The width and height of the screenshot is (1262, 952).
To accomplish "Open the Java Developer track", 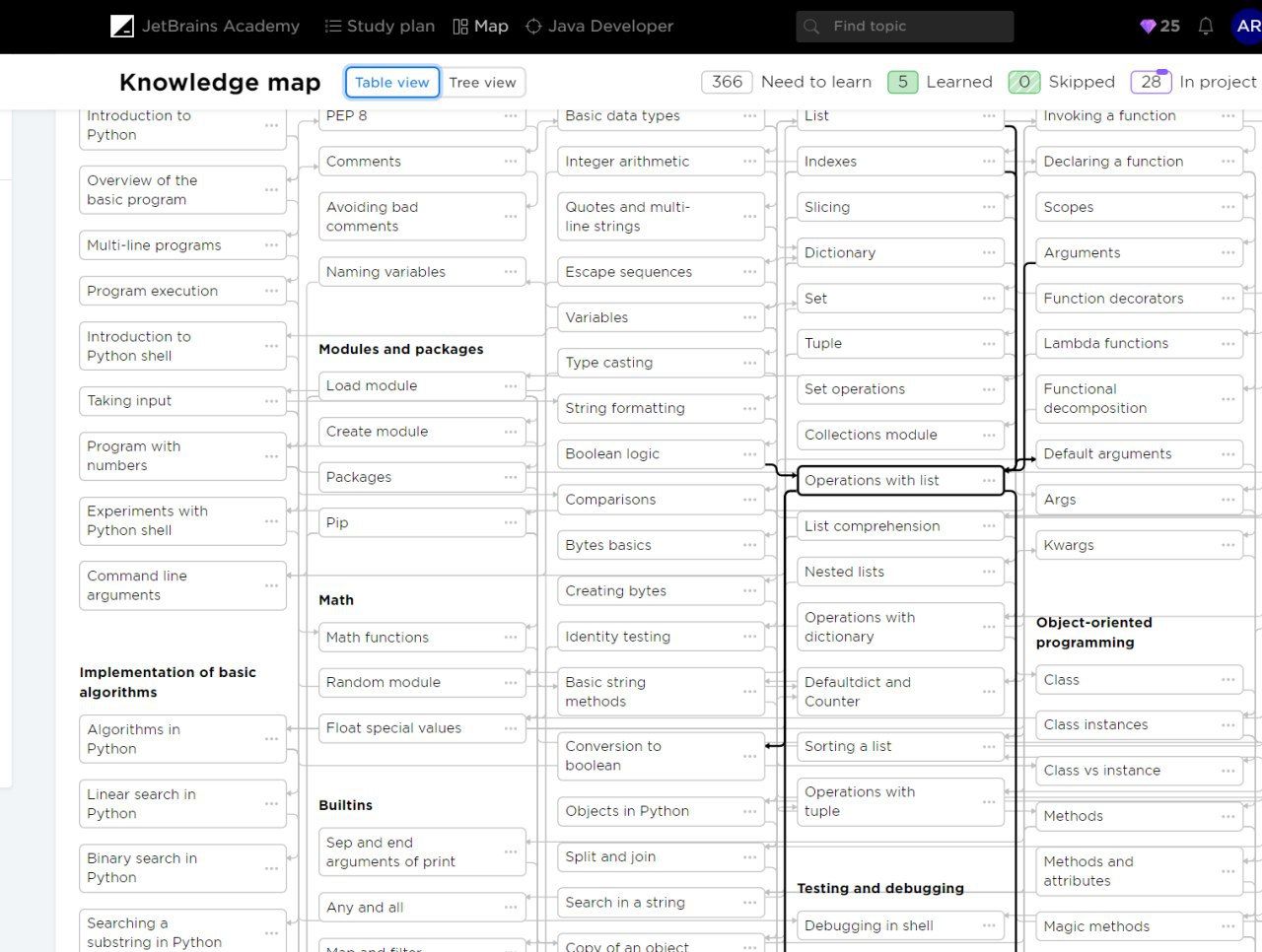I will pos(599,27).
